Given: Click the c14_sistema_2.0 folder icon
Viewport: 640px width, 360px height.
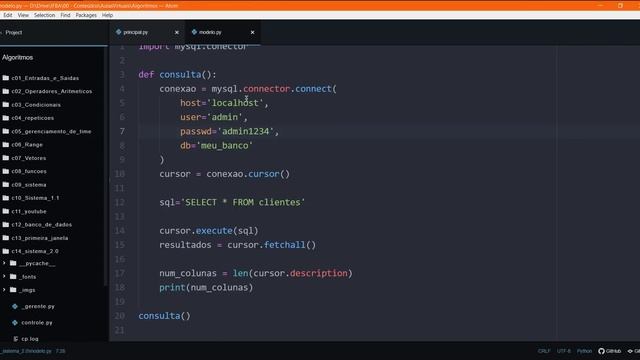Looking at the screenshot, I should point(6,251).
